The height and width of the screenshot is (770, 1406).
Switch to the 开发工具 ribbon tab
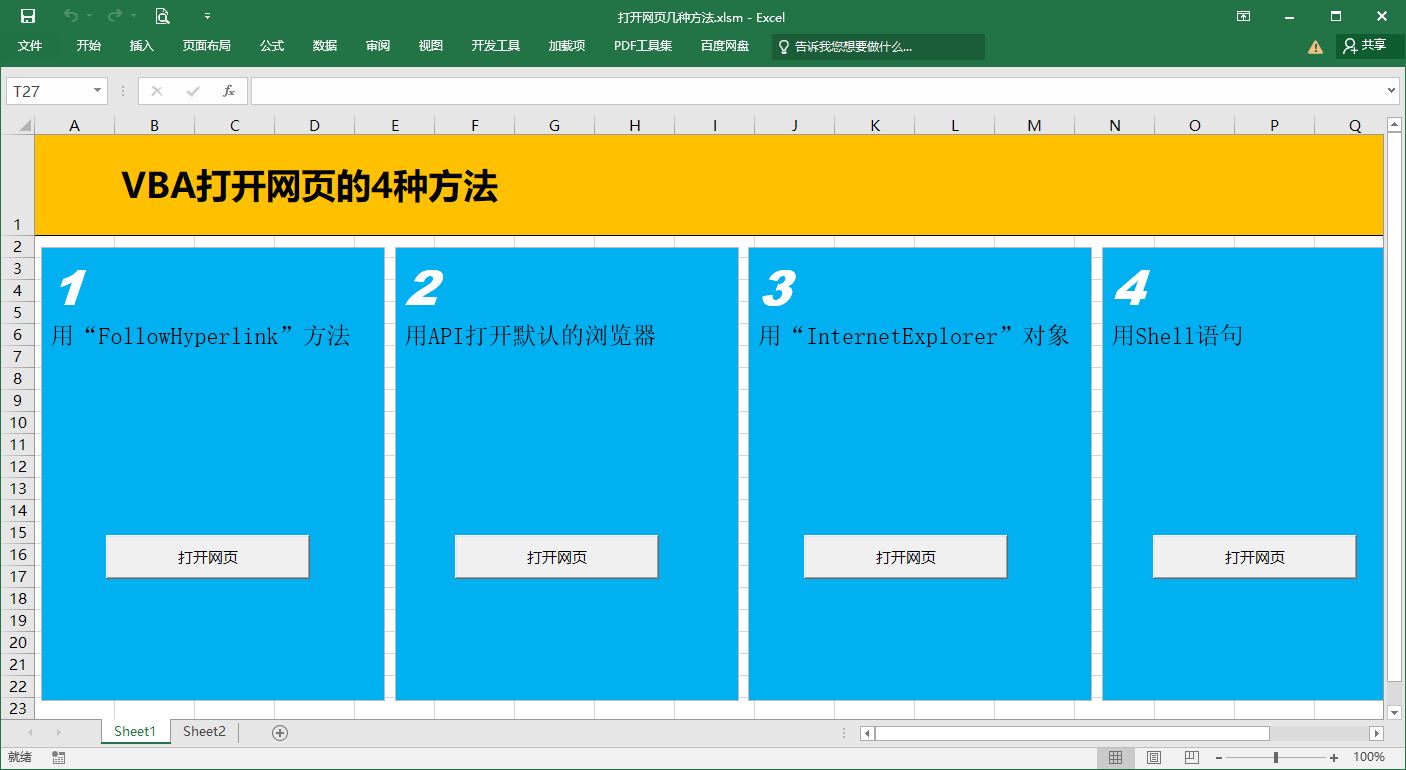point(494,45)
